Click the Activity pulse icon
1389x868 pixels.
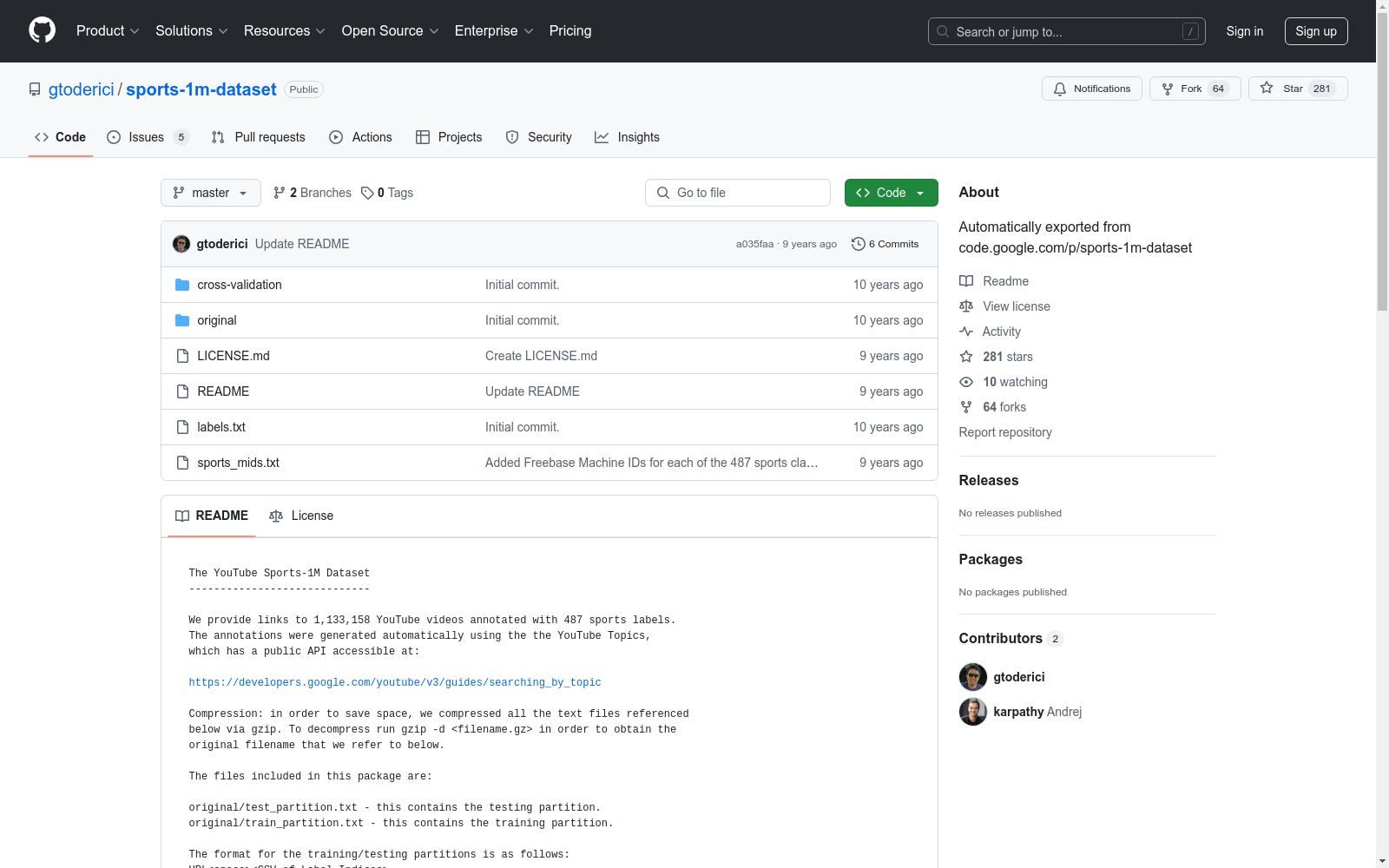[x=966, y=332]
